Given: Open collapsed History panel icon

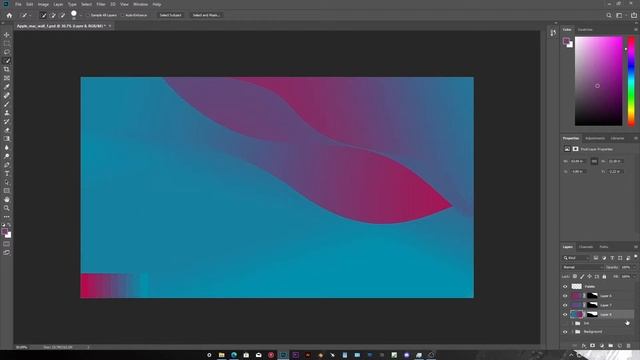Looking at the screenshot, I should 553,33.
